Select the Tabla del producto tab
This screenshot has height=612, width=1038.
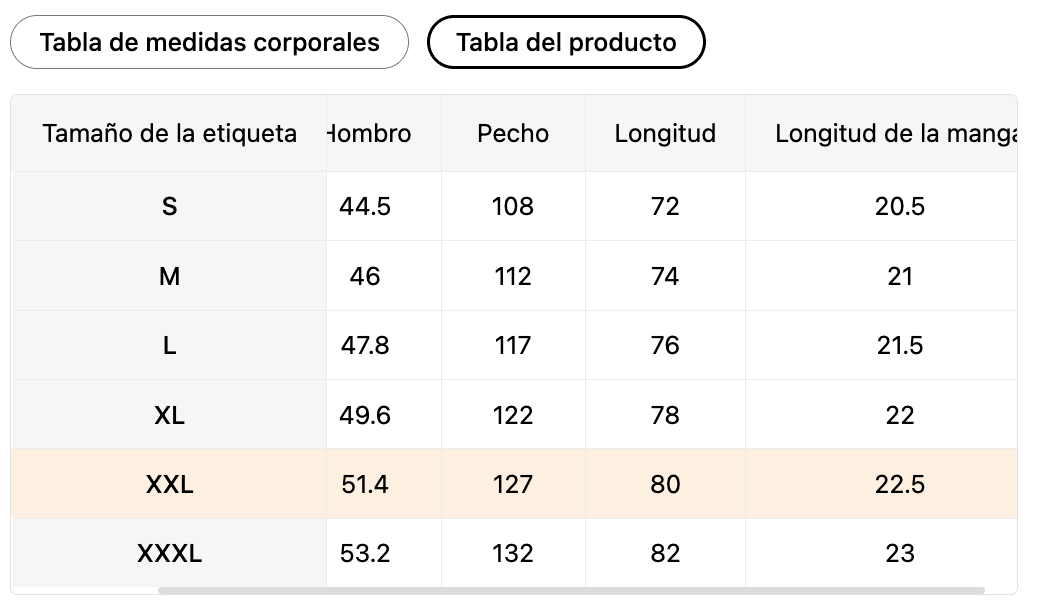tap(566, 42)
